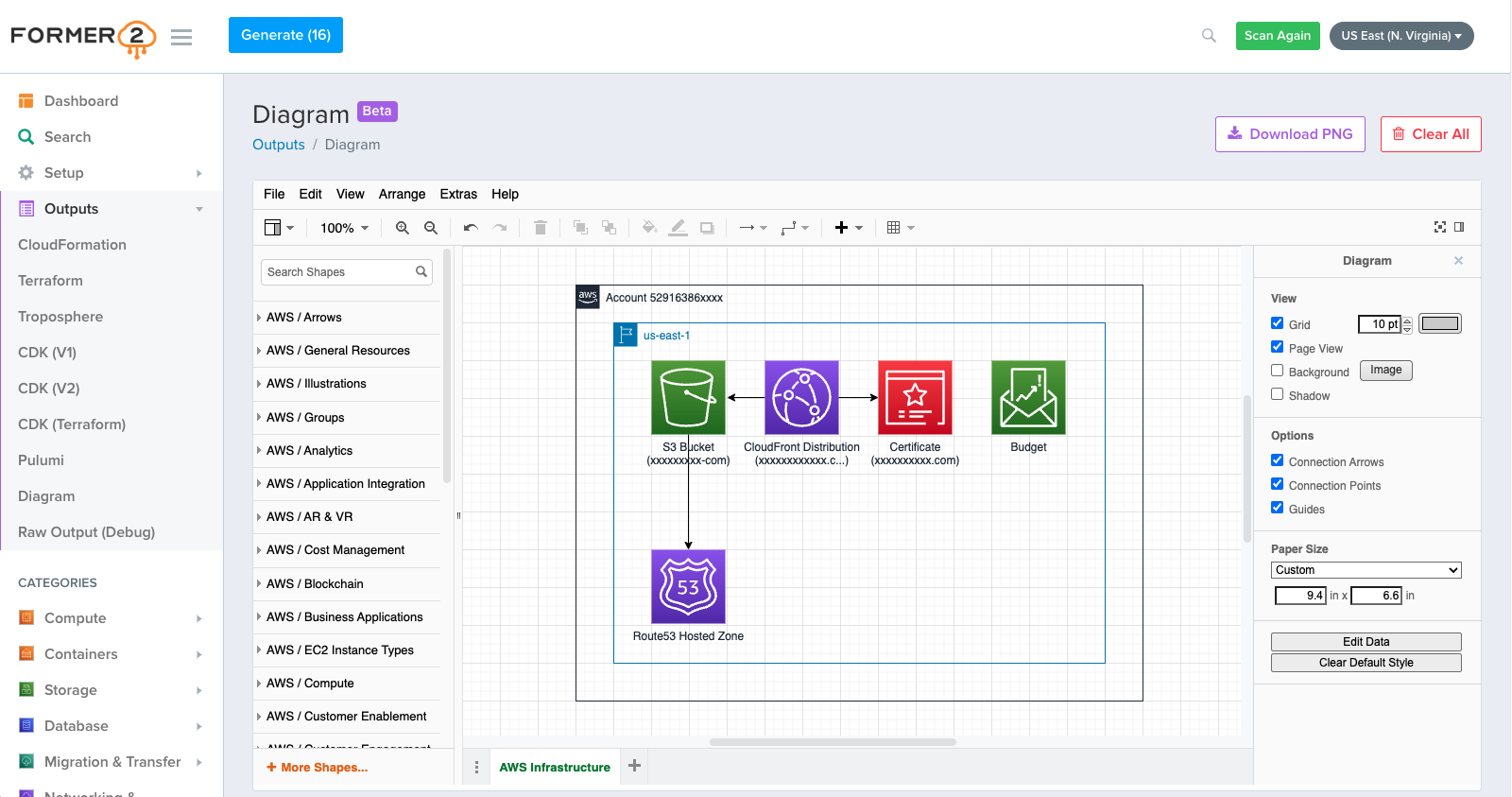Enable the Shadow checkbox
Image resolution: width=1512 pixels, height=797 pixels.
(1278, 394)
